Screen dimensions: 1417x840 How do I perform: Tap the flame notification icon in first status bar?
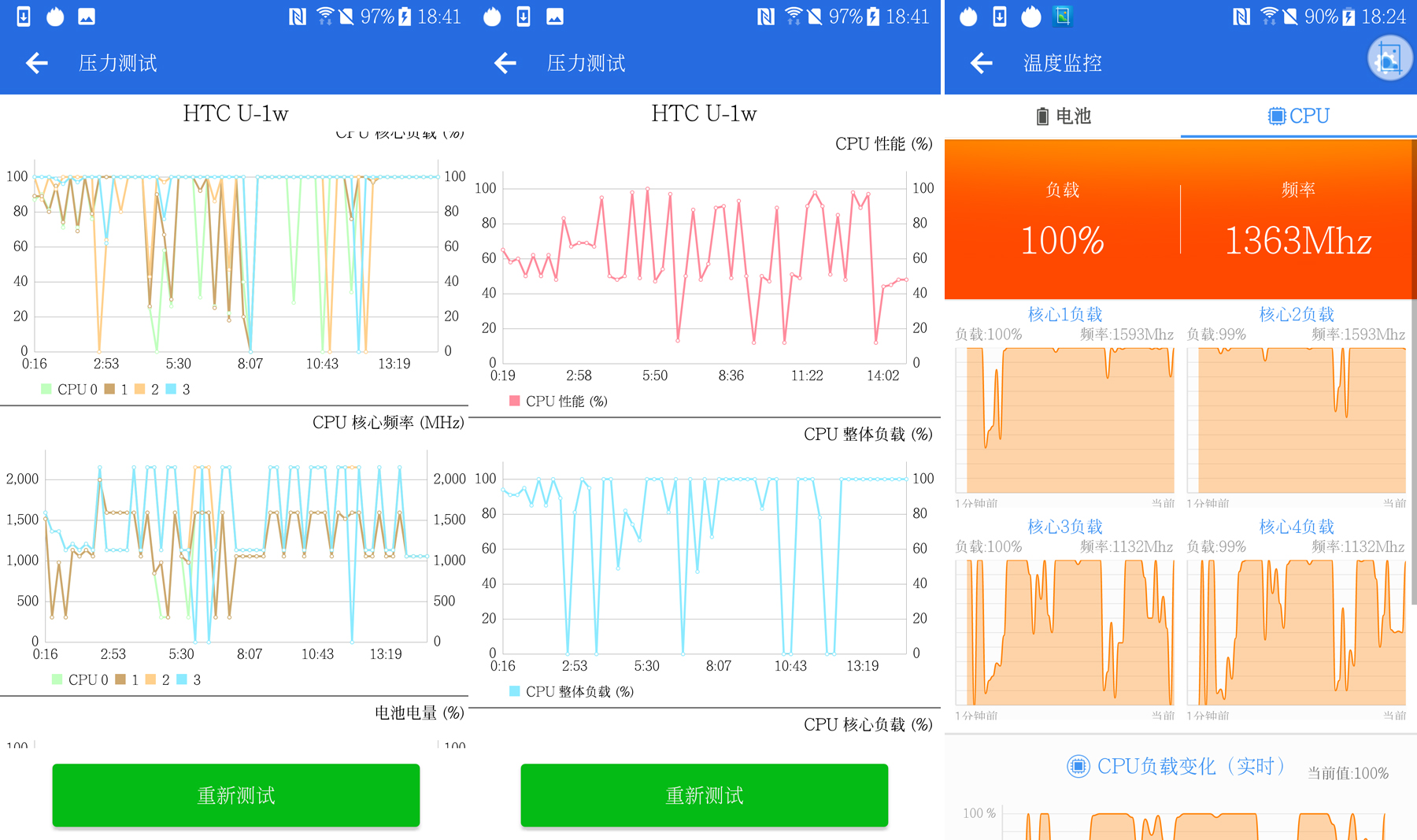55,17
